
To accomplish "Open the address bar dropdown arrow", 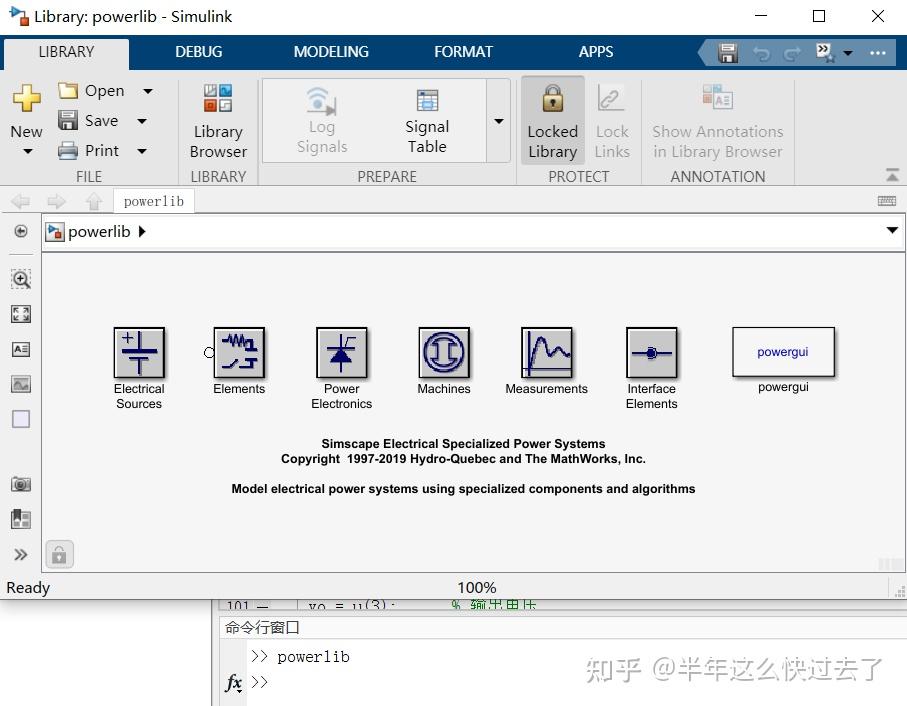I will pyautogui.click(x=892, y=230).
